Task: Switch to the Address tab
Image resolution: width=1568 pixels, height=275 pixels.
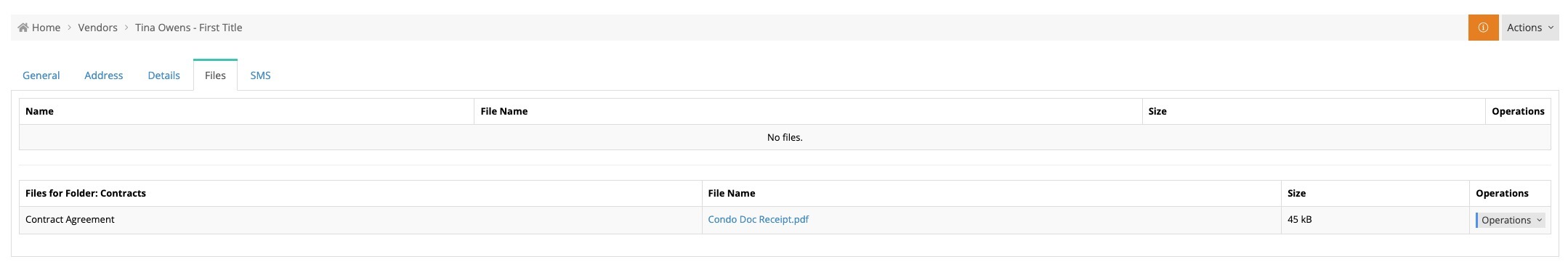Action: [104, 75]
